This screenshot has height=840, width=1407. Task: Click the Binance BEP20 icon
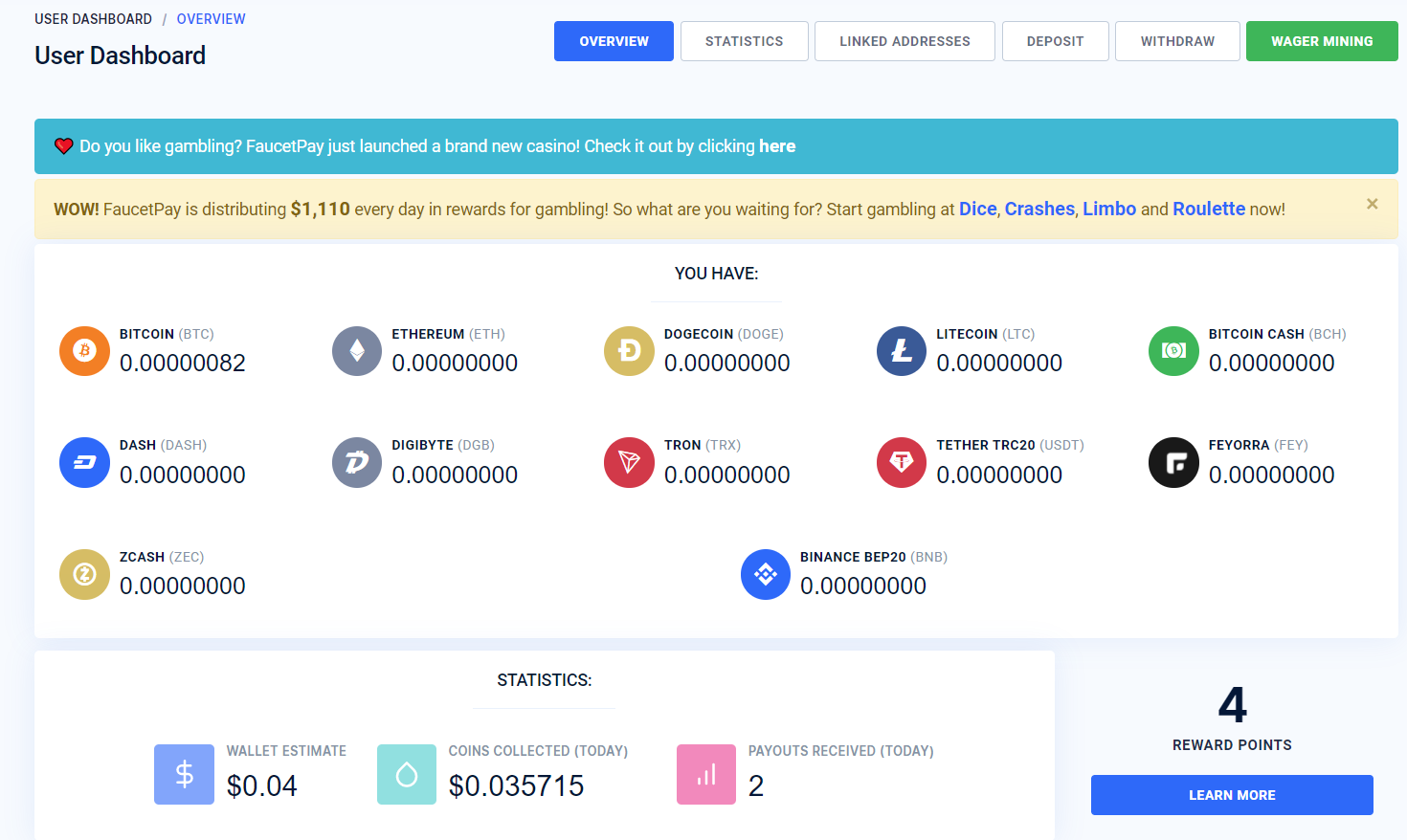766,574
